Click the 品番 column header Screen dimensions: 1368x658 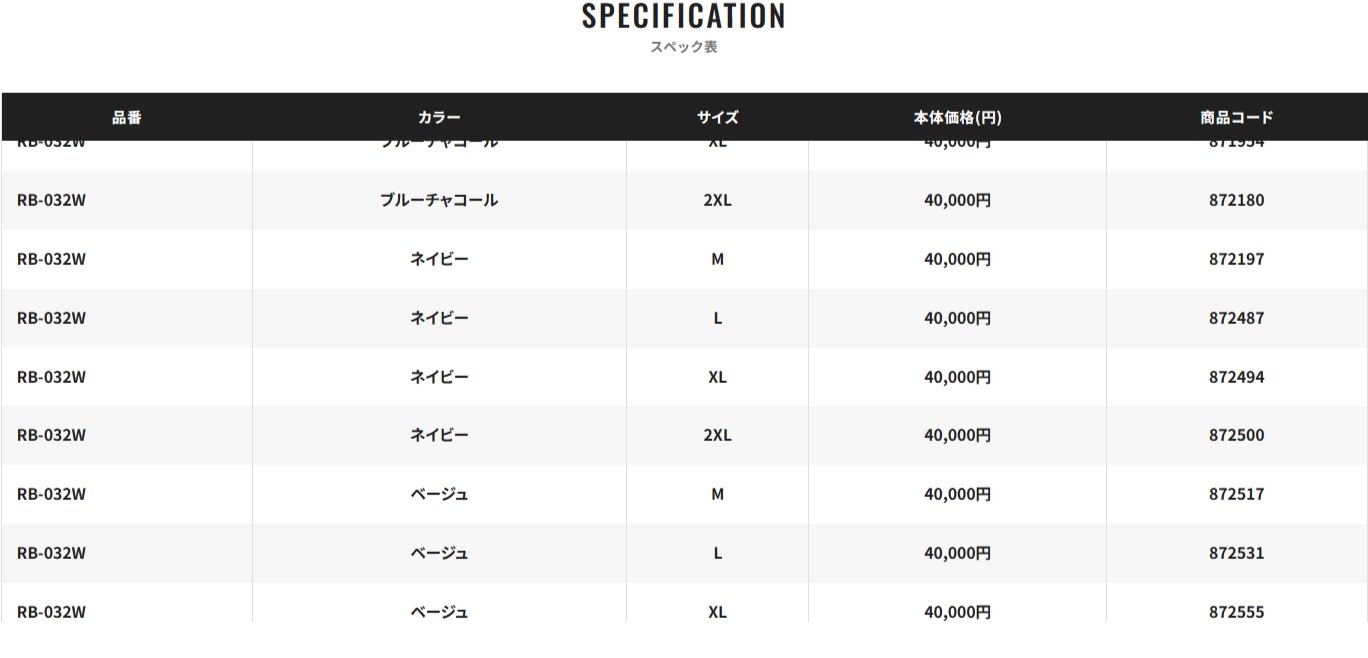point(127,117)
